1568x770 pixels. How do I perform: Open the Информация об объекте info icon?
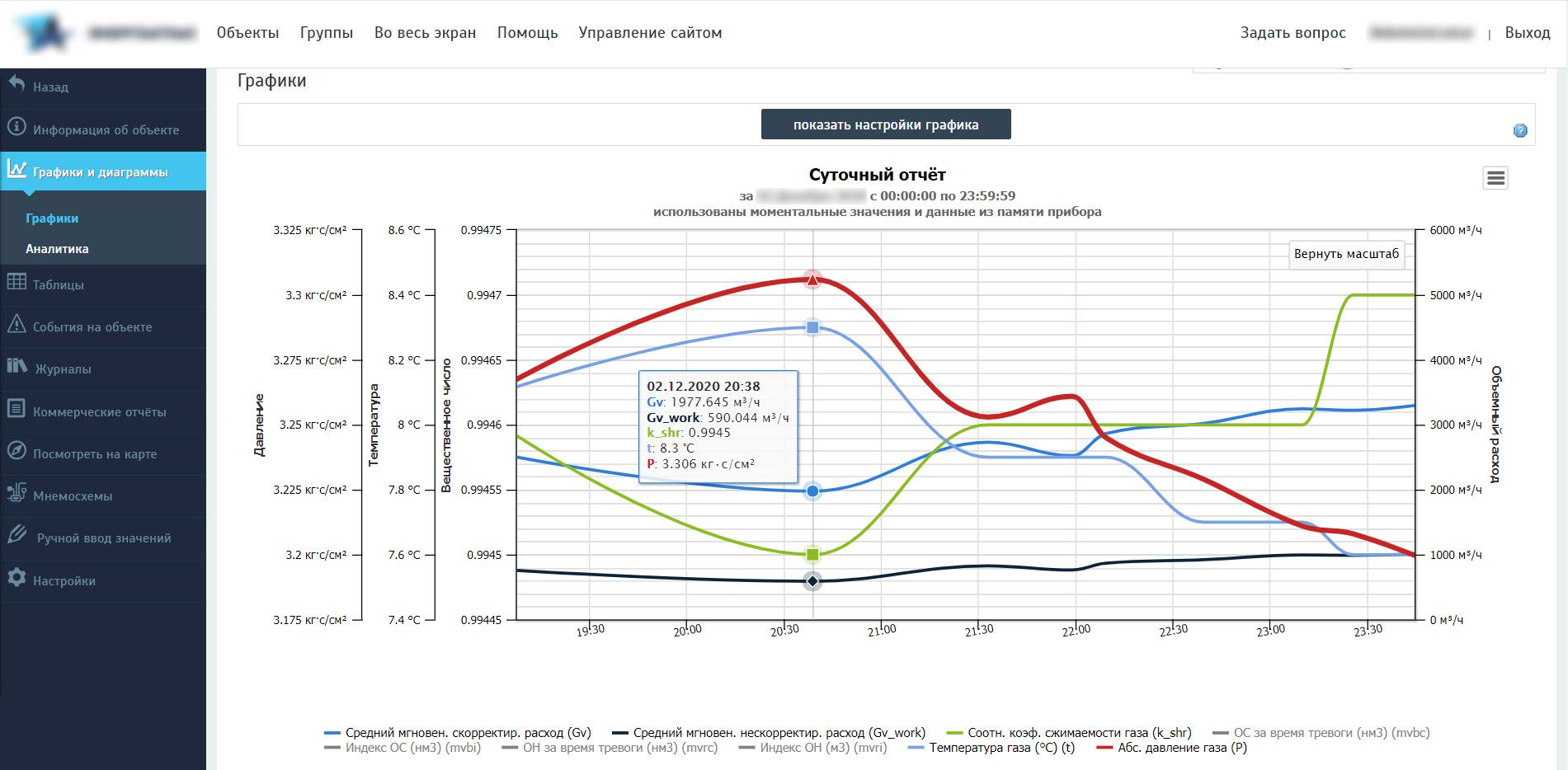click(16, 128)
